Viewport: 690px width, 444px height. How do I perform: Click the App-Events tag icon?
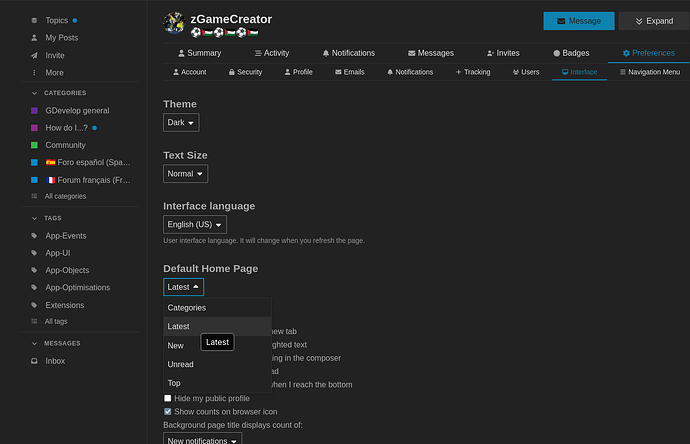pyautogui.click(x=34, y=236)
